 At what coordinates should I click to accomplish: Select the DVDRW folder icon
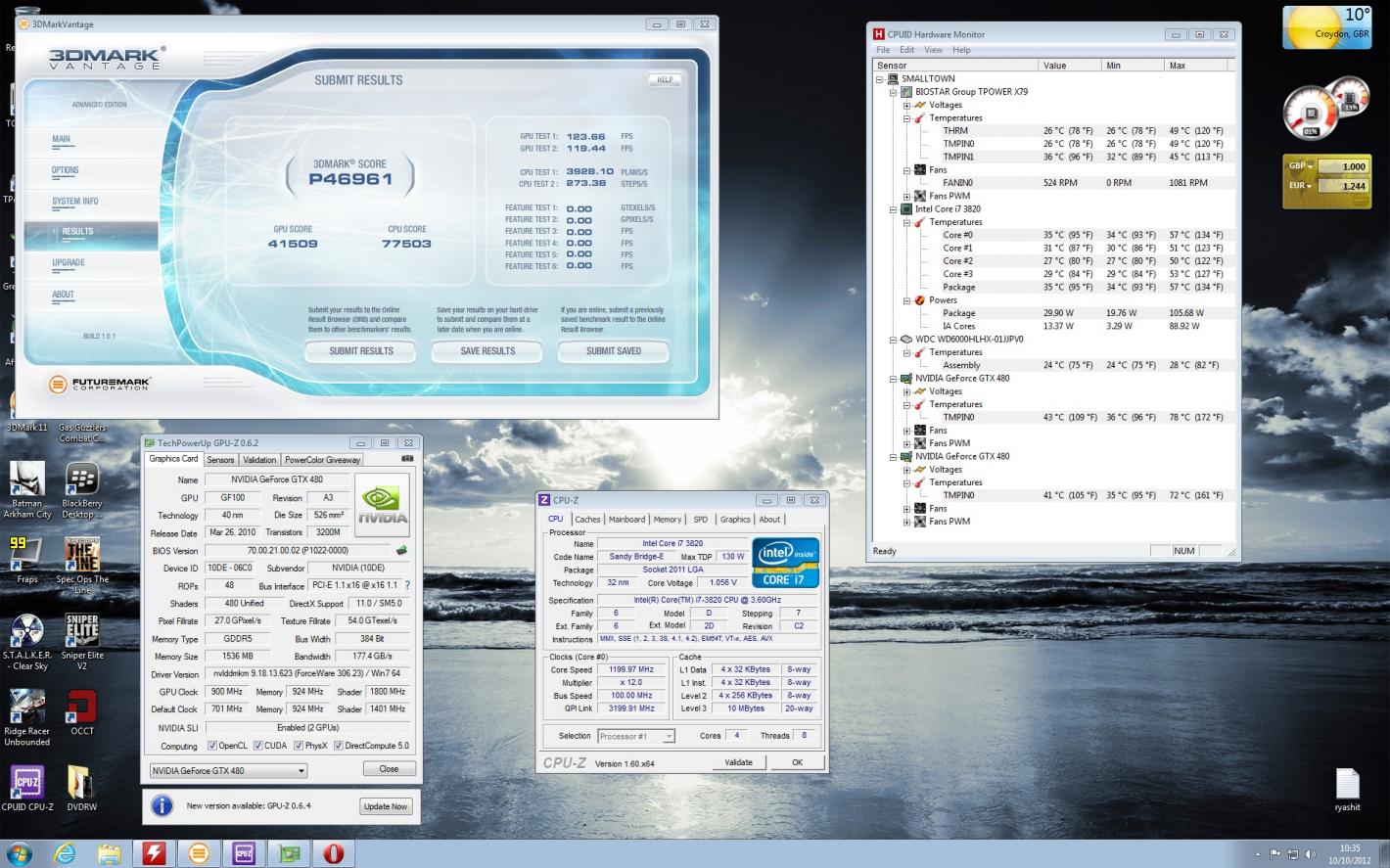click(x=81, y=789)
